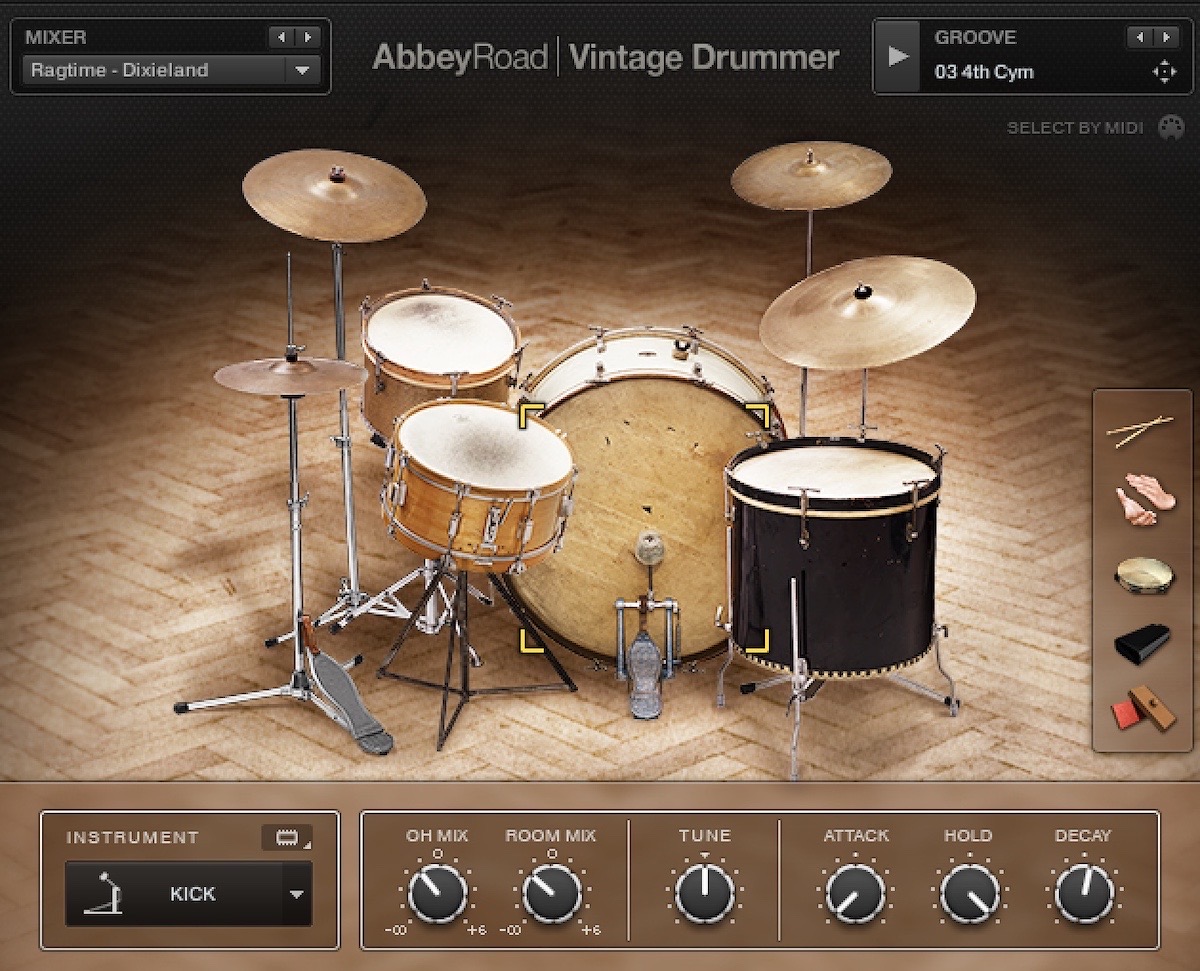Click the ROOM MIX knob
The height and width of the screenshot is (971, 1200).
click(x=552, y=892)
